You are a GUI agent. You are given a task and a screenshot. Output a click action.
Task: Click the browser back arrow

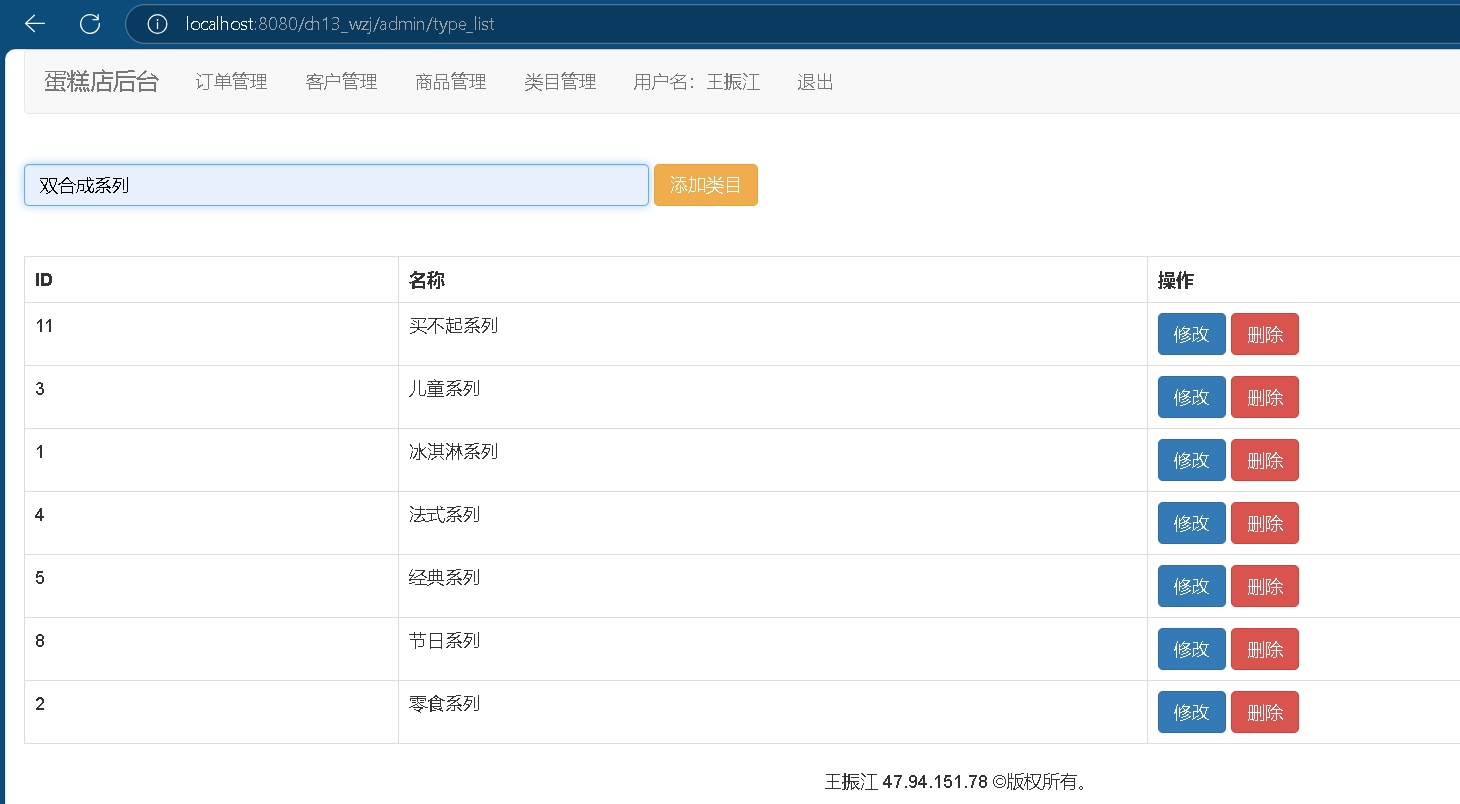[x=35, y=24]
